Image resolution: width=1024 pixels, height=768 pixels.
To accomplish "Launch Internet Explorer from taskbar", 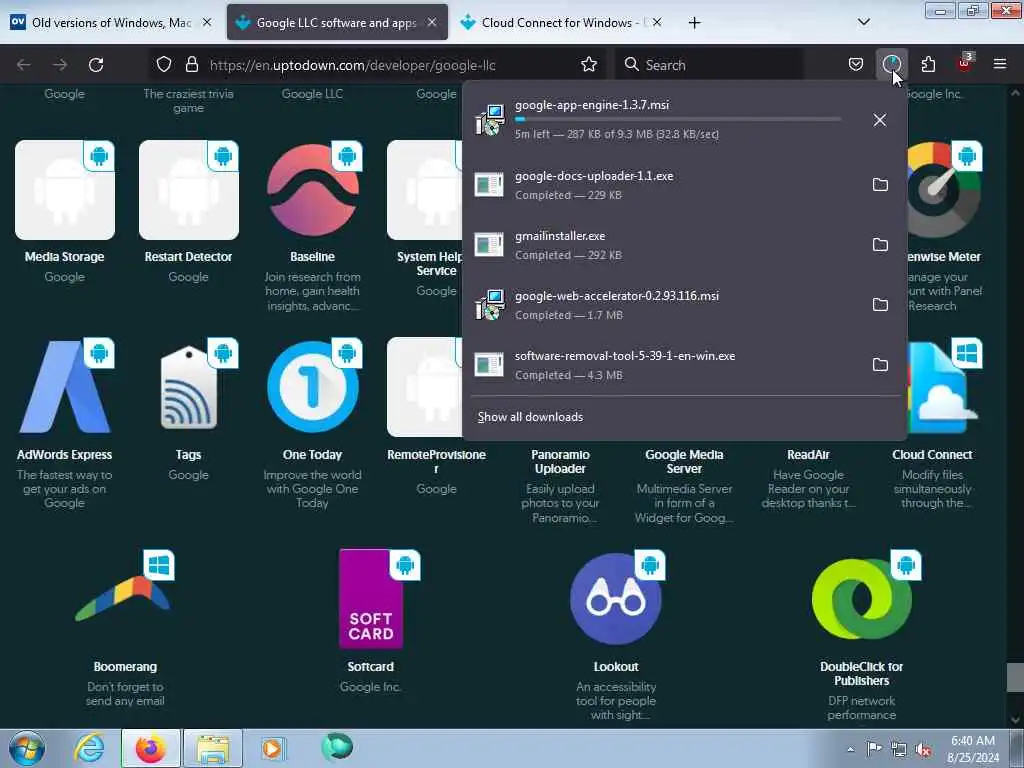I will [x=88, y=748].
